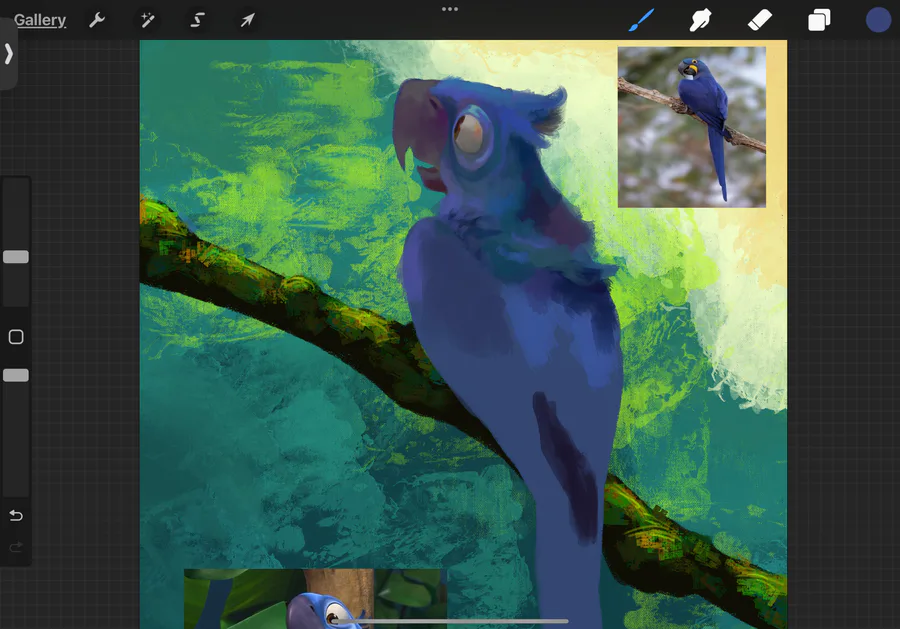
Task: Click the hyacinth macaw reference photo
Action: tap(692, 127)
